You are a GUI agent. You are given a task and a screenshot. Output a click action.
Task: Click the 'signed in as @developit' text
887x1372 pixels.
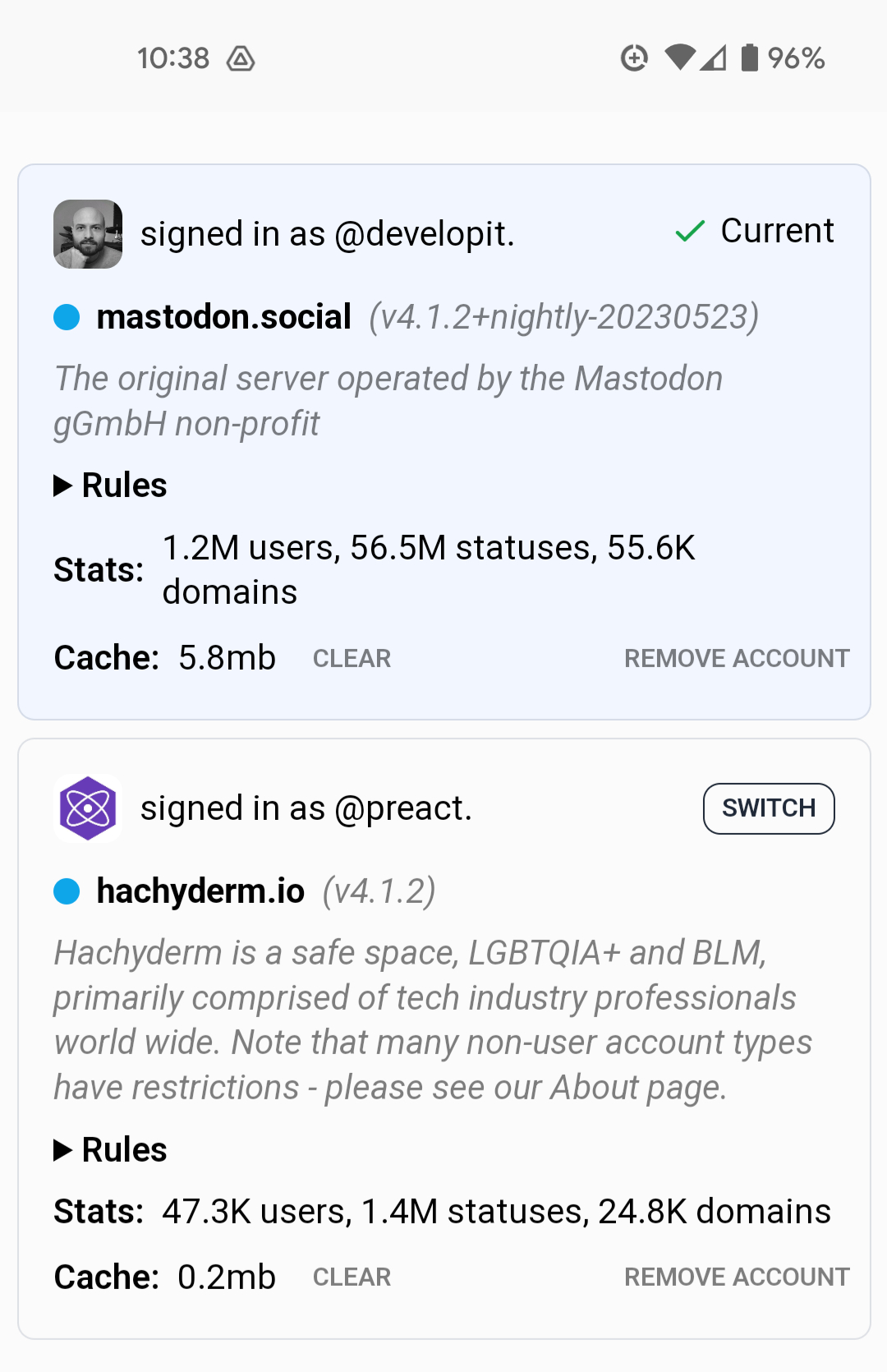click(327, 234)
